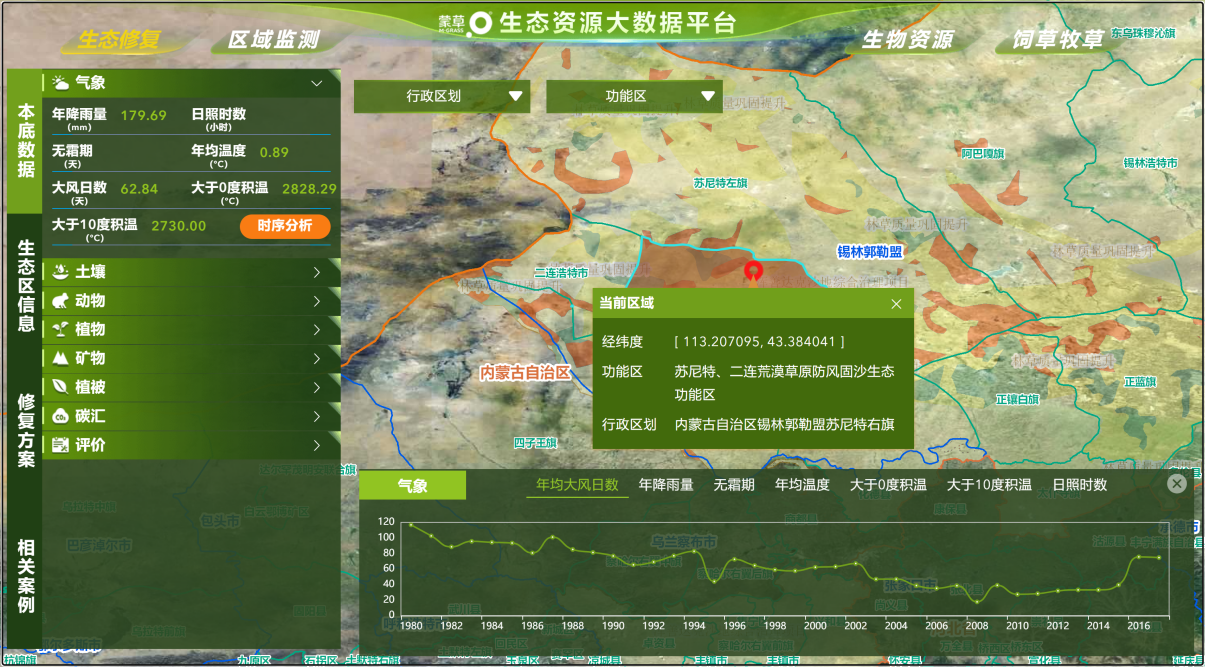Expand the 动物 section
This screenshot has height=667, width=1205.
(316, 301)
